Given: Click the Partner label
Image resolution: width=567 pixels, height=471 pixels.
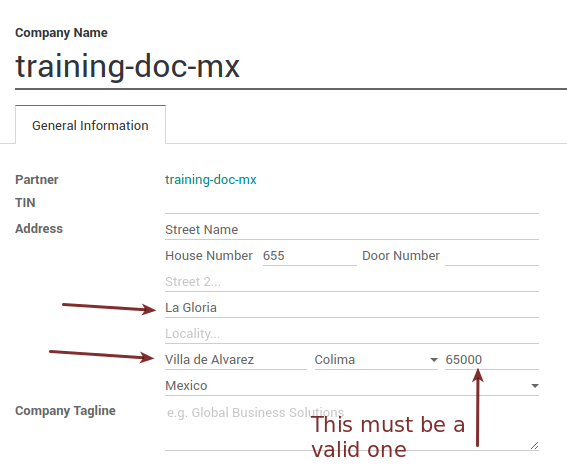Looking at the screenshot, I should click(37, 180).
